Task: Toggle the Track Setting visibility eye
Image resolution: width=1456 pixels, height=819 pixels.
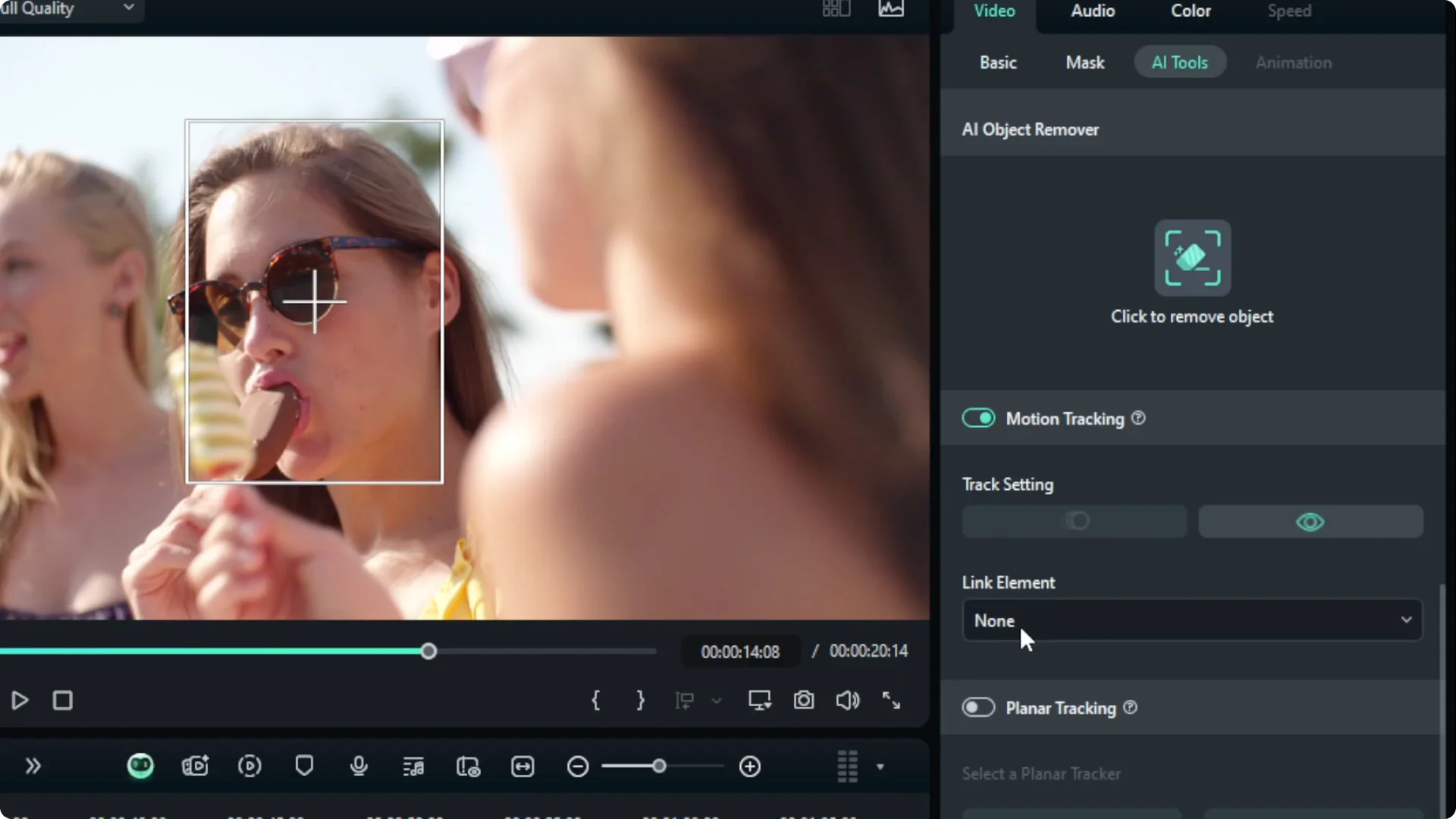Action: tap(1311, 522)
